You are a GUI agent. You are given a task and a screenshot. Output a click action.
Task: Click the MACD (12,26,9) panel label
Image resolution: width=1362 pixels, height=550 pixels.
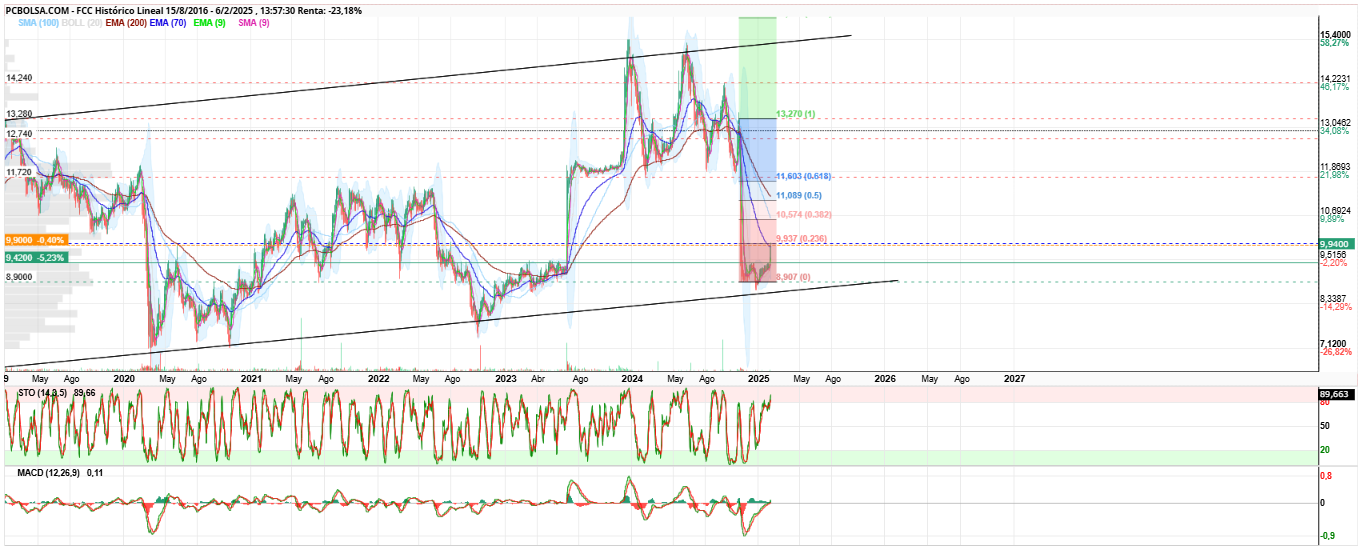[47, 472]
